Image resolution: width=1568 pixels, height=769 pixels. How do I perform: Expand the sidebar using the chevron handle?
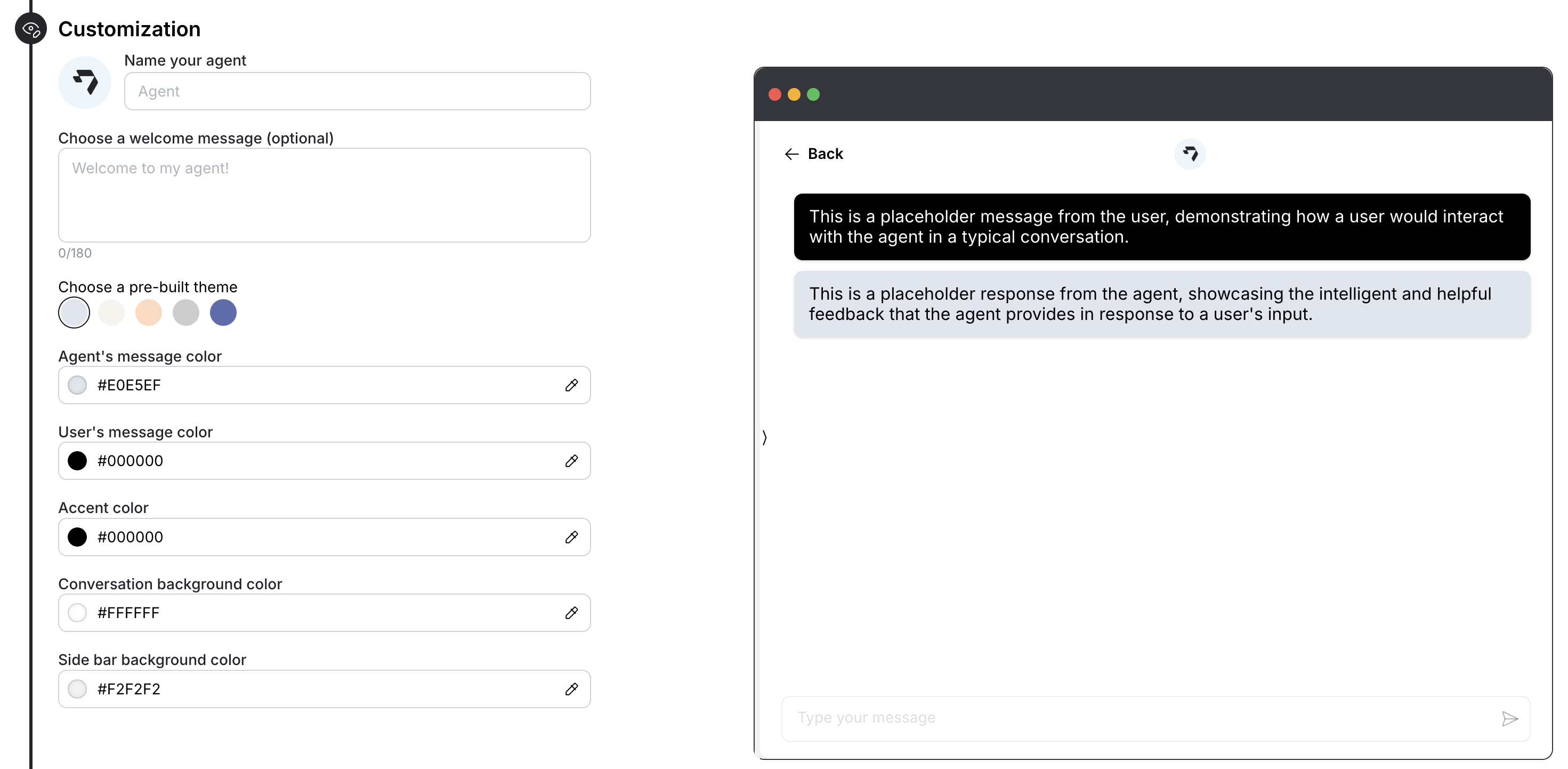pos(764,437)
